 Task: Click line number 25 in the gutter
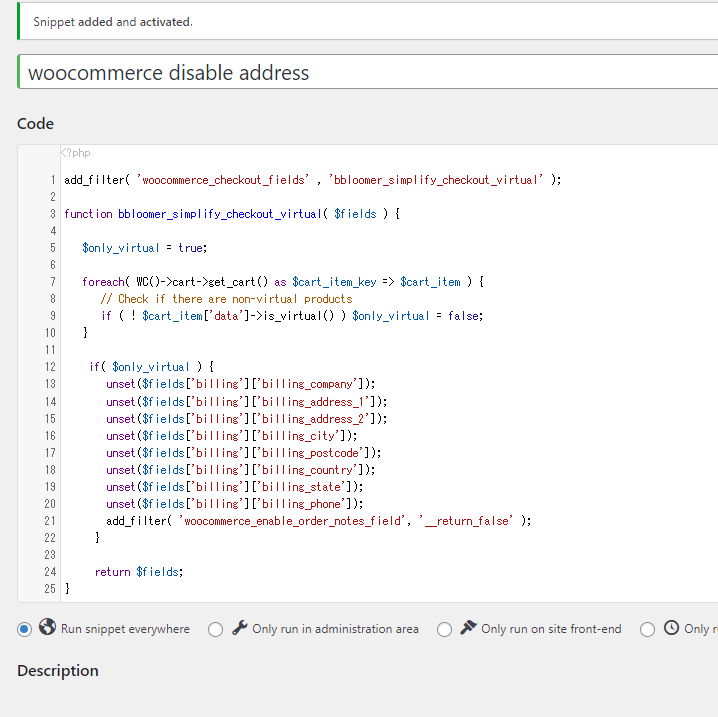click(49, 589)
